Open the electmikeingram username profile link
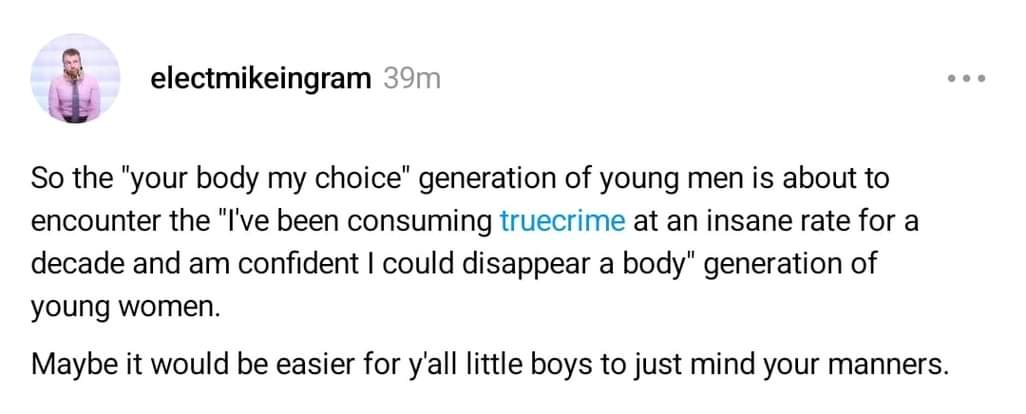The height and width of the screenshot is (414, 1026). pyautogui.click(x=260, y=79)
